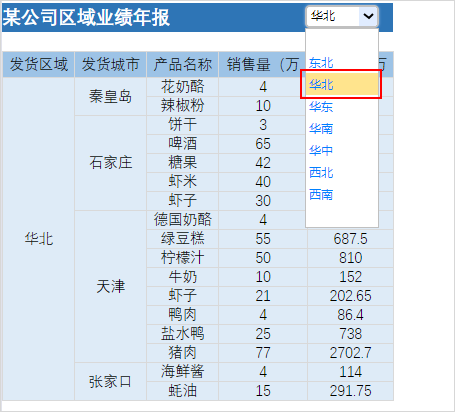The width and height of the screenshot is (455, 412).
Task: Select the blank option at list top
Action: 342,41
